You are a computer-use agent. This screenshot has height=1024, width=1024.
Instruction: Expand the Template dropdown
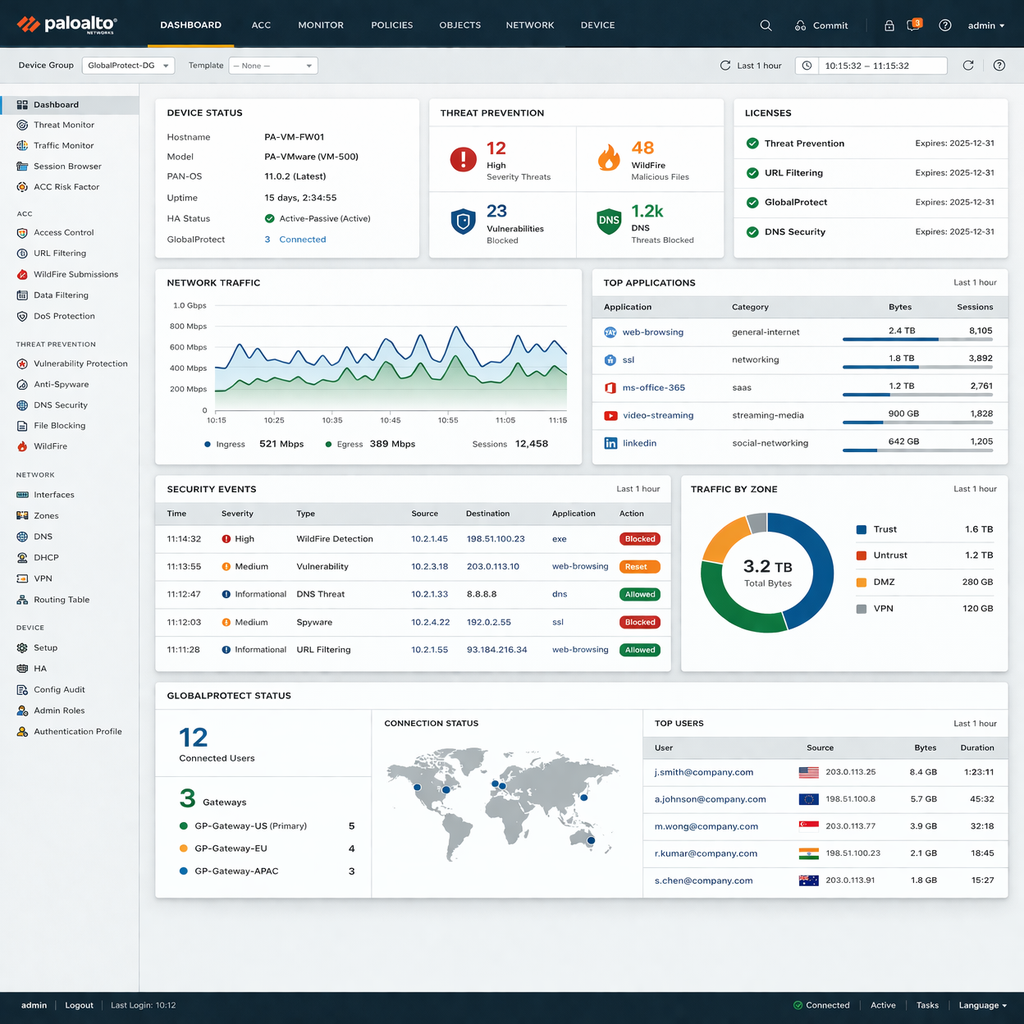(272, 66)
